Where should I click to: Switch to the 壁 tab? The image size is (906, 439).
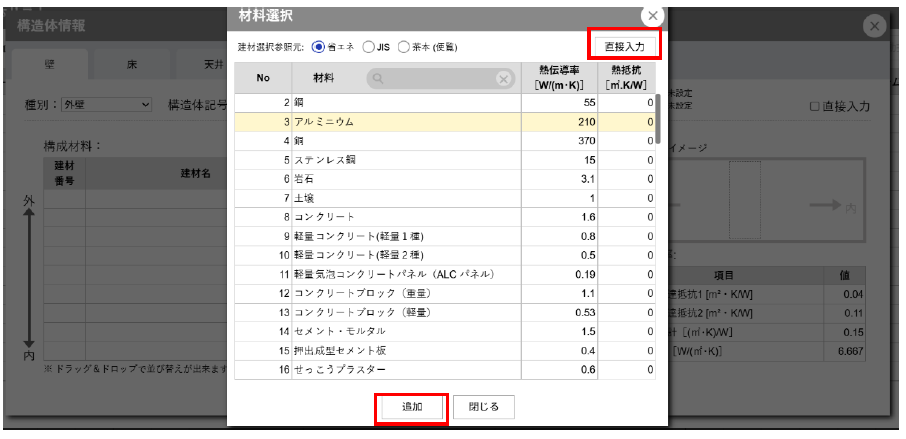click(50, 65)
